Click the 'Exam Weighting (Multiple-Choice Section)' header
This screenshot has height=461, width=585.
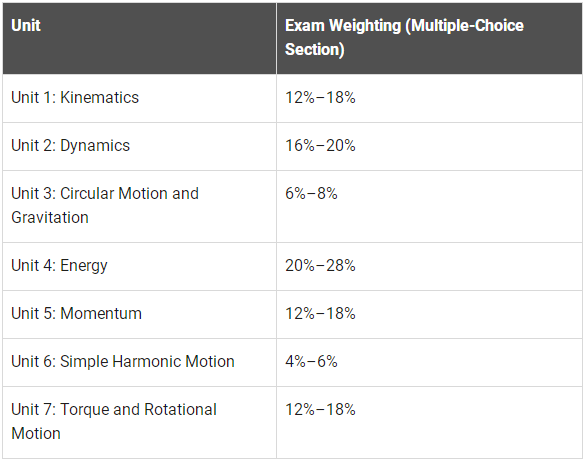coord(429,38)
